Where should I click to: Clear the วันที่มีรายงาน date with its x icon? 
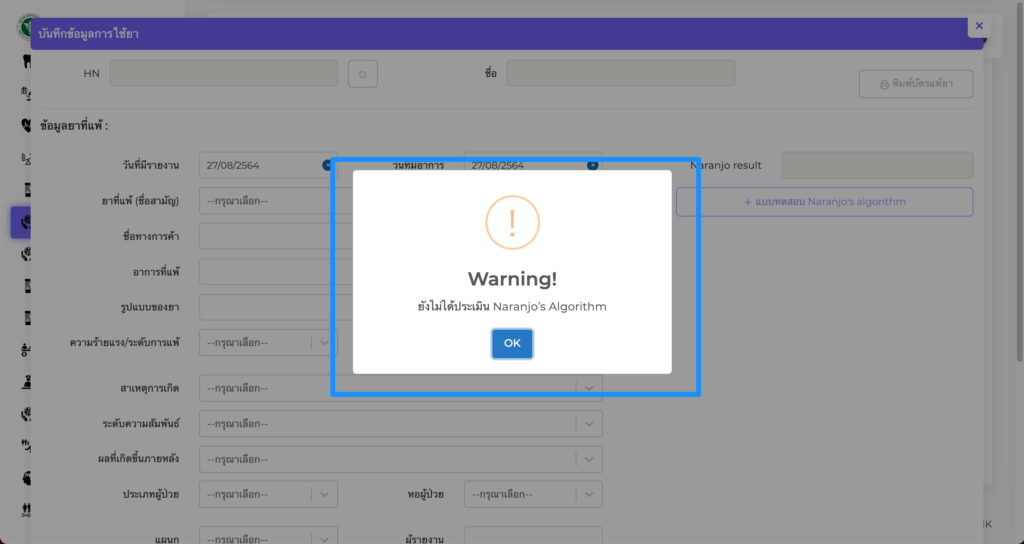(327, 165)
